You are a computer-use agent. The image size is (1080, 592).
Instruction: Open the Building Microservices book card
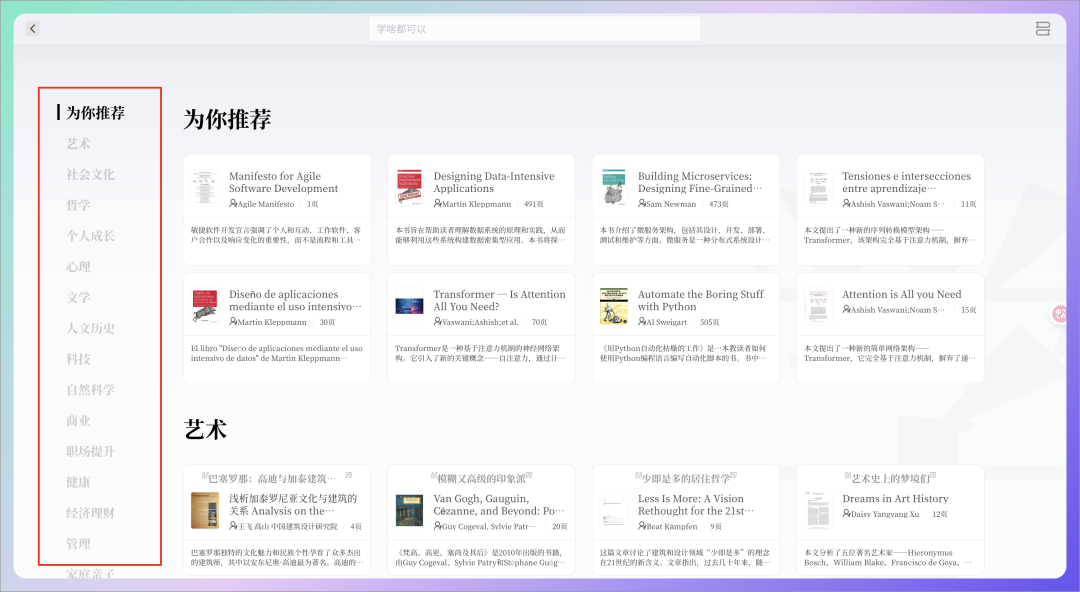pos(685,210)
